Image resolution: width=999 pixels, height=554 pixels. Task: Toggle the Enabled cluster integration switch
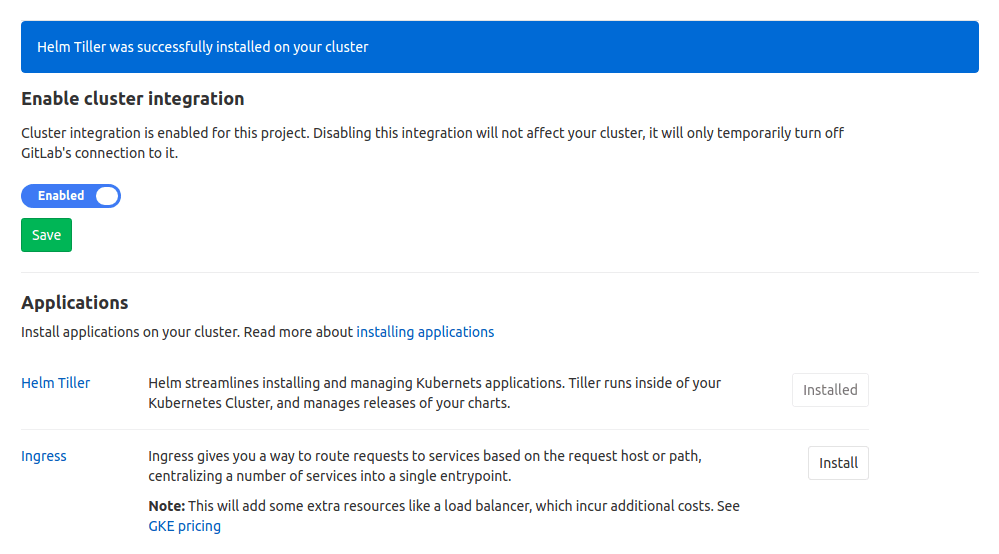(70, 196)
